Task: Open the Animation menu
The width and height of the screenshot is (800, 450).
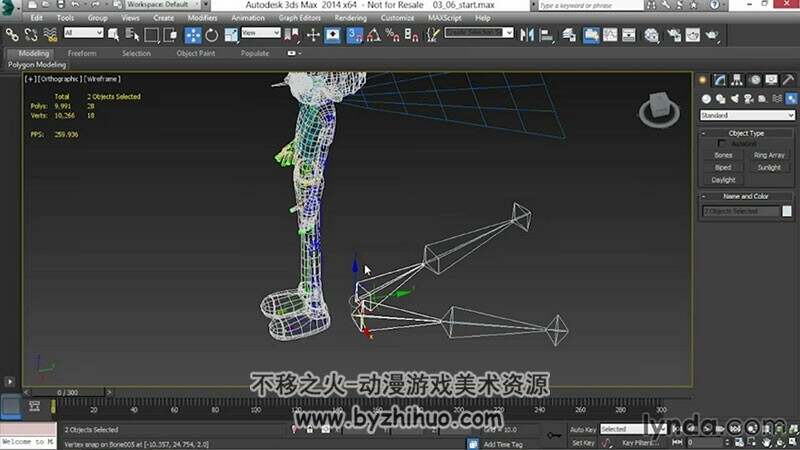Action: [x=248, y=18]
